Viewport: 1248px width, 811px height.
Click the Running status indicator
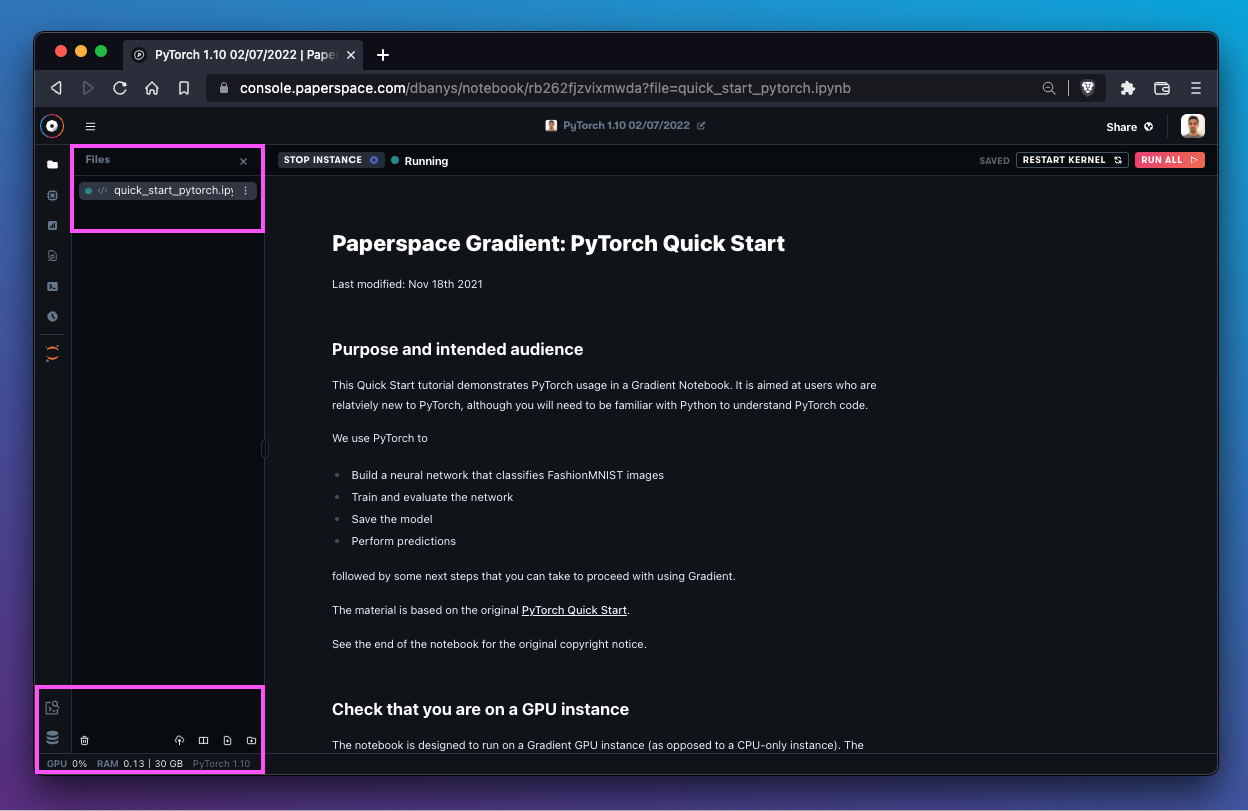point(420,160)
